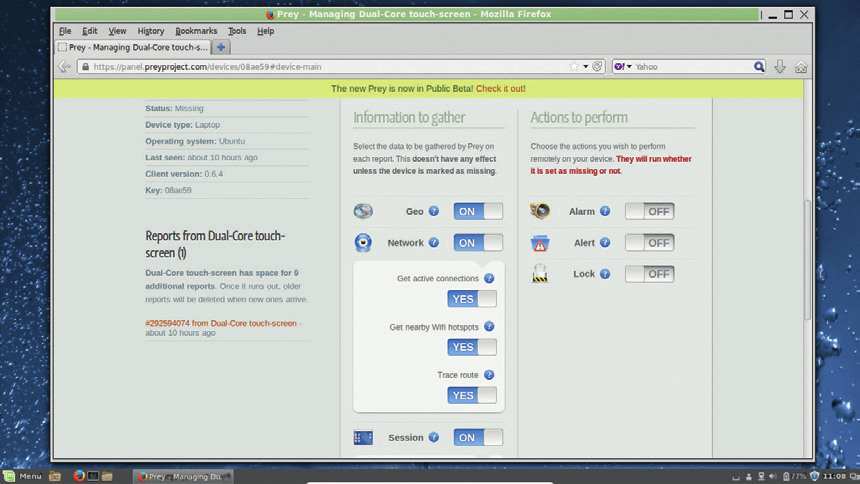Viewport: 860px width, 484px height.
Task: Launch Firefox from taskbar icon
Action: pos(79,476)
